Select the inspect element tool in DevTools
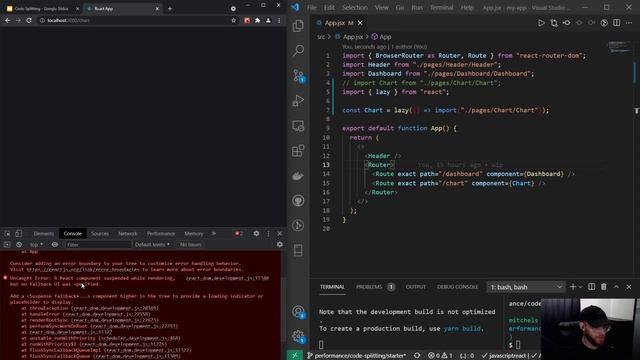The width and height of the screenshot is (640, 360). coord(7,233)
